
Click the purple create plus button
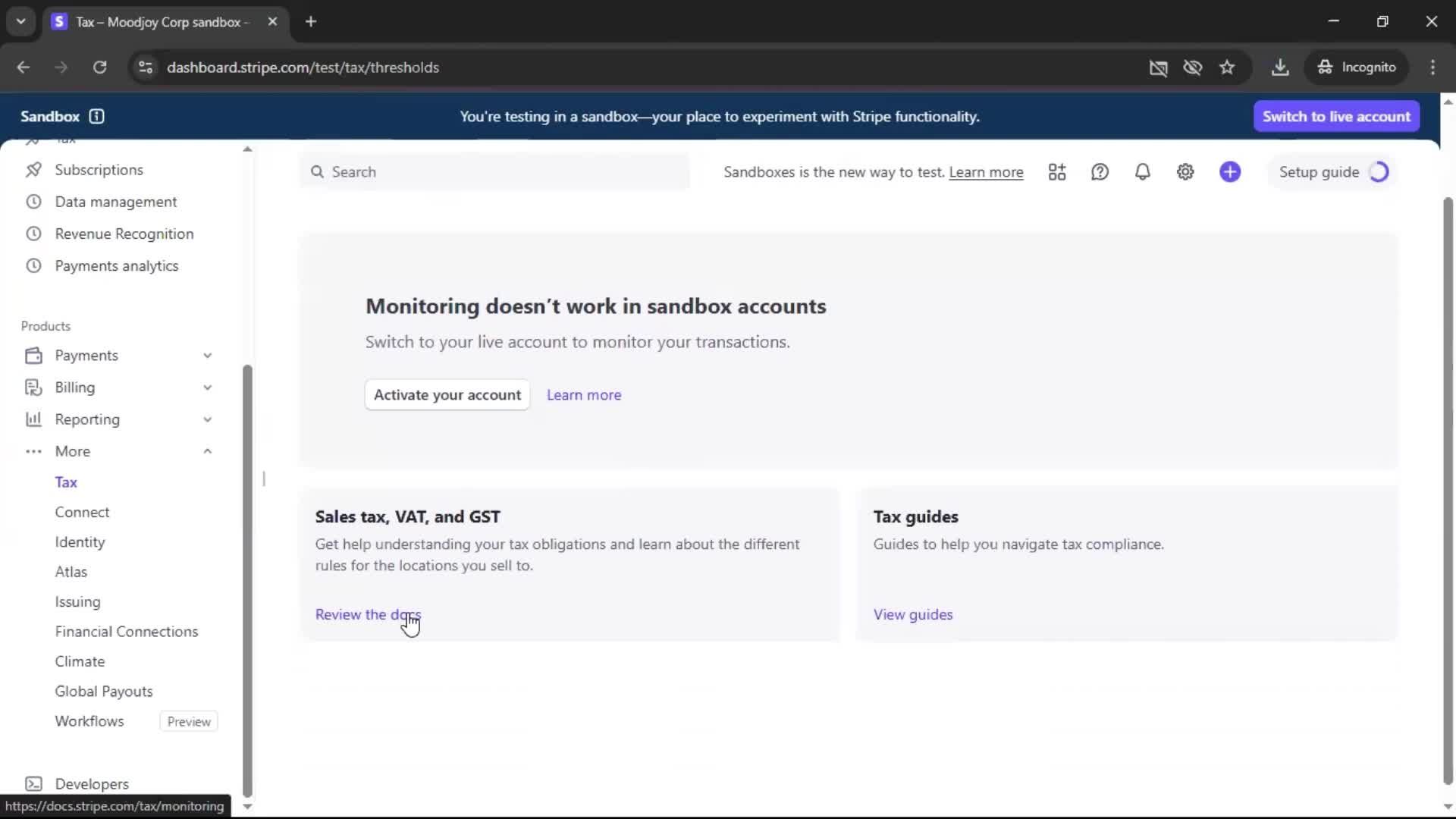click(1230, 172)
